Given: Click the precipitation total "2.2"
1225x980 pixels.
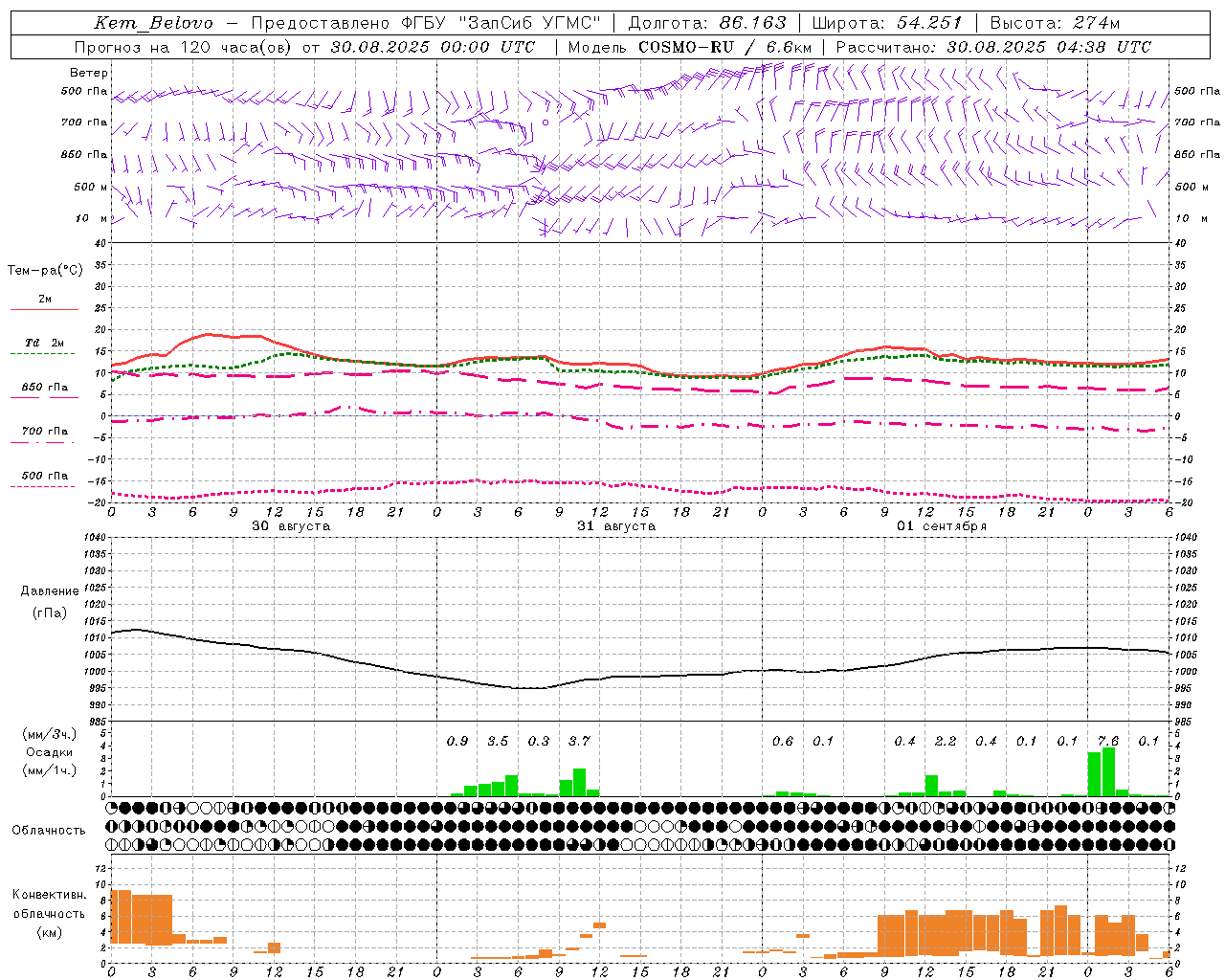Looking at the screenshot, I should [946, 741].
